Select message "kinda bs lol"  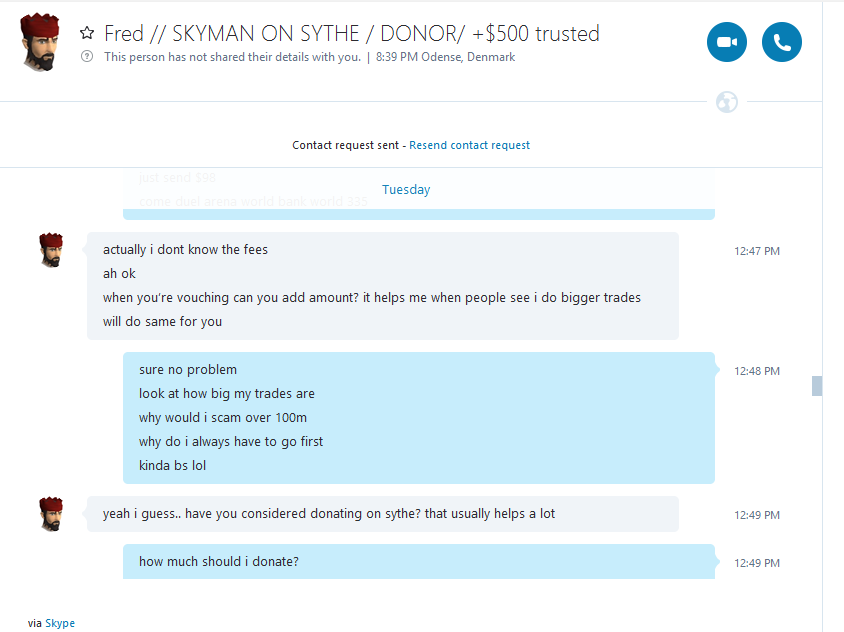click(172, 465)
